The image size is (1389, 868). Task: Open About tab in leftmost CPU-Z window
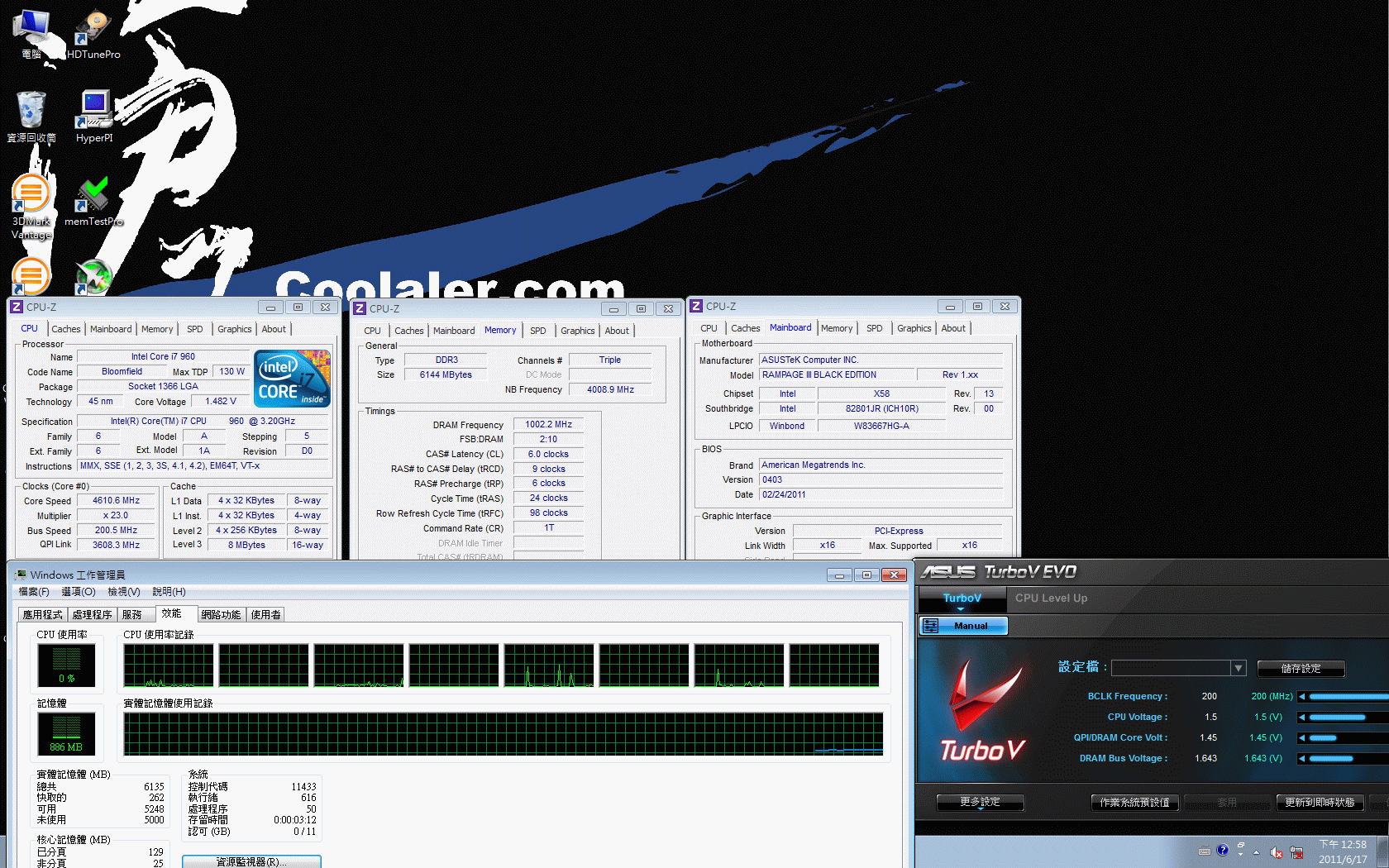274,329
